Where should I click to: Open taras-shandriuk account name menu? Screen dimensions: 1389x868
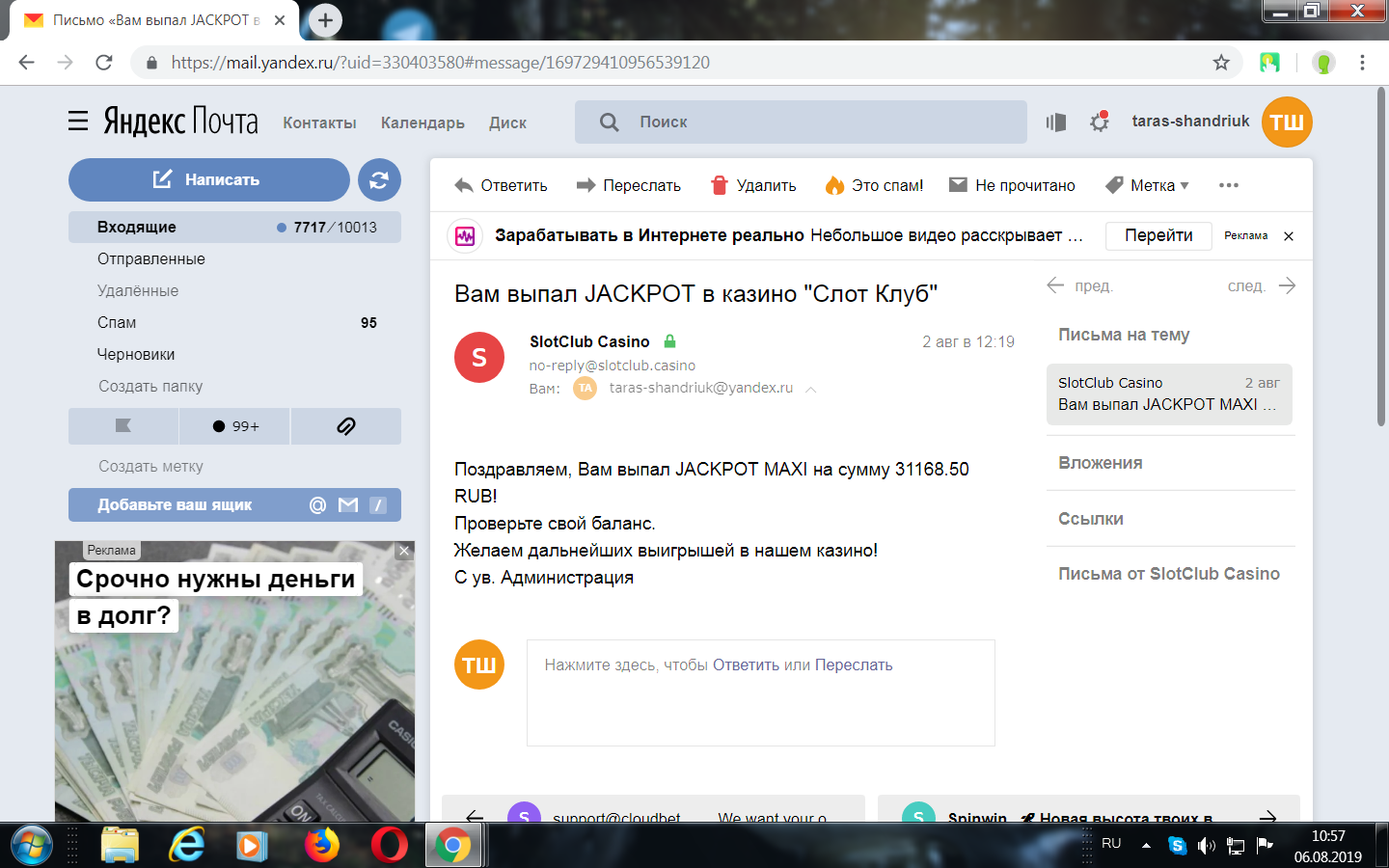(1190, 121)
